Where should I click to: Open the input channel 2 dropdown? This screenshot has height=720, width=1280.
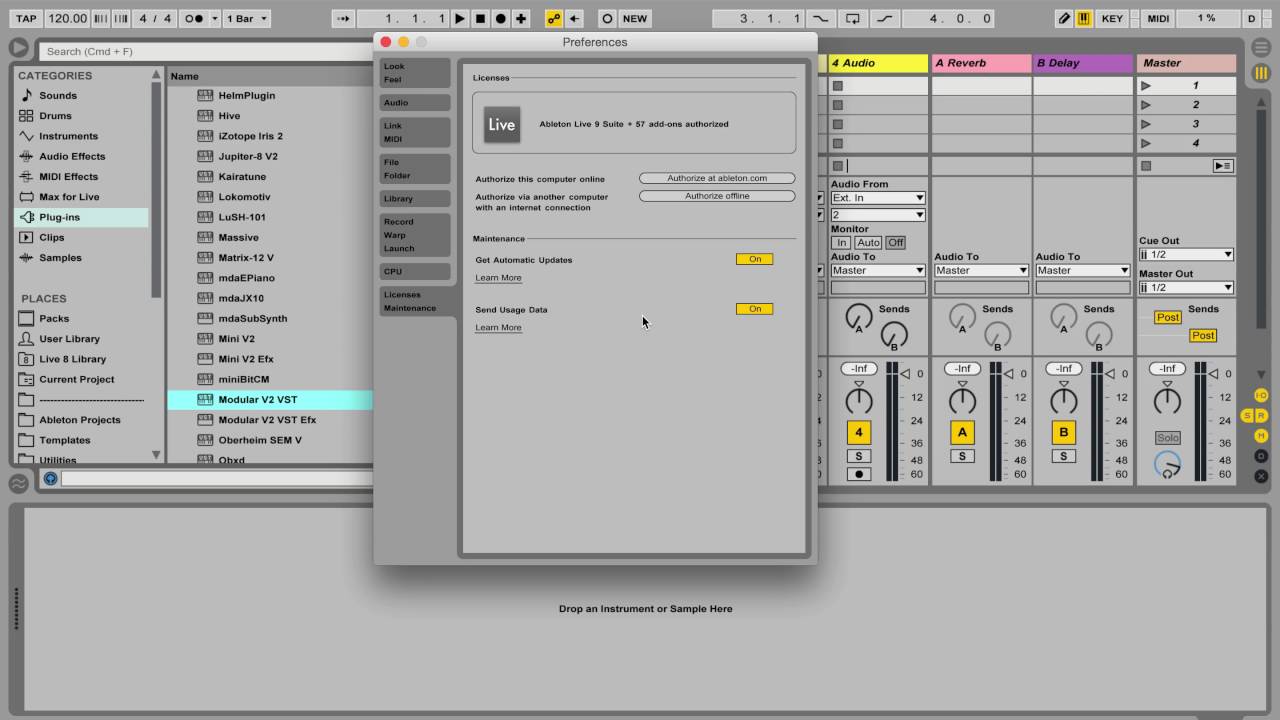pos(878,215)
